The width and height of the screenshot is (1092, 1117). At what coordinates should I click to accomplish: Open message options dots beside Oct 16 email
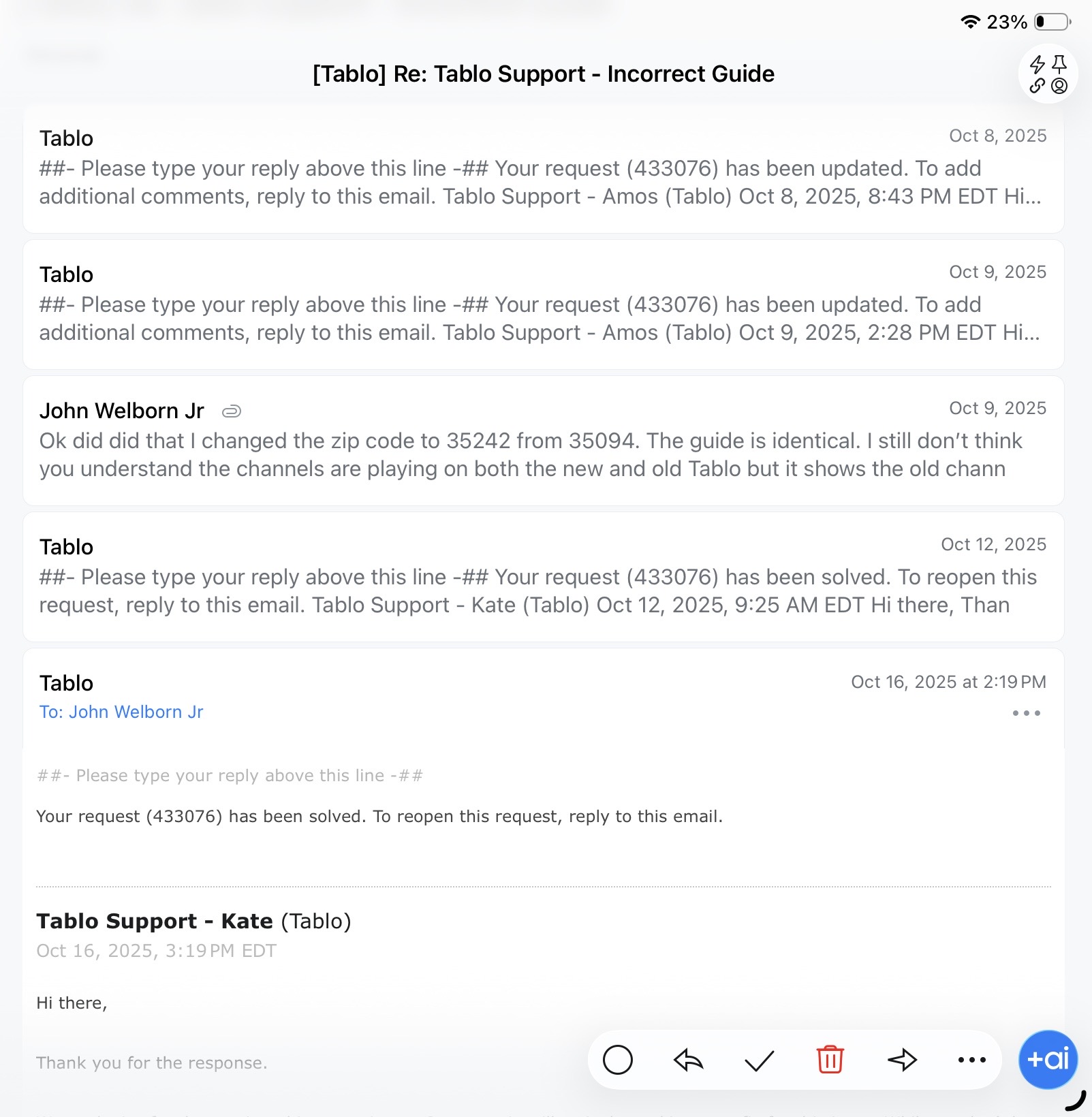tap(1026, 713)
